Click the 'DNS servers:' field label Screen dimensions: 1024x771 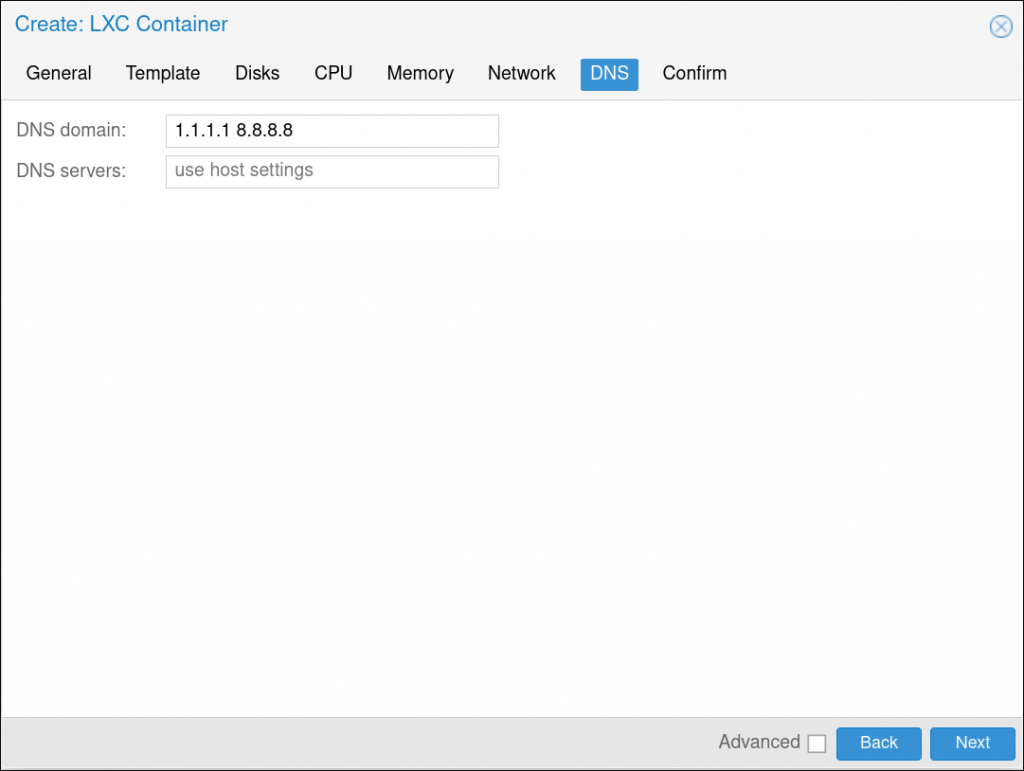(x=72, y=171)
